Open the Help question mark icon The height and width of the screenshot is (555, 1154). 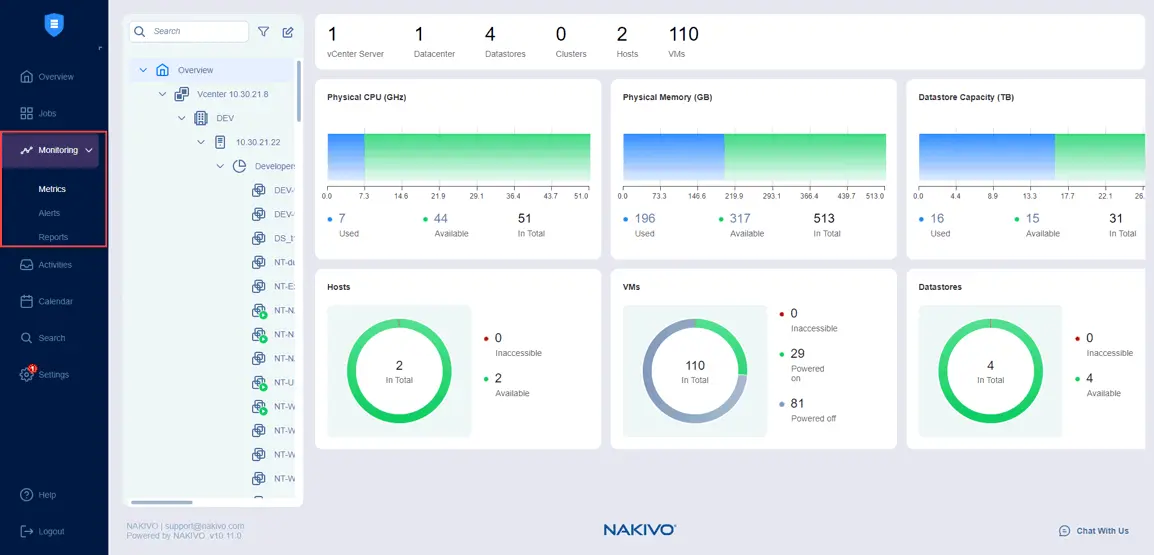pos(26,495)
